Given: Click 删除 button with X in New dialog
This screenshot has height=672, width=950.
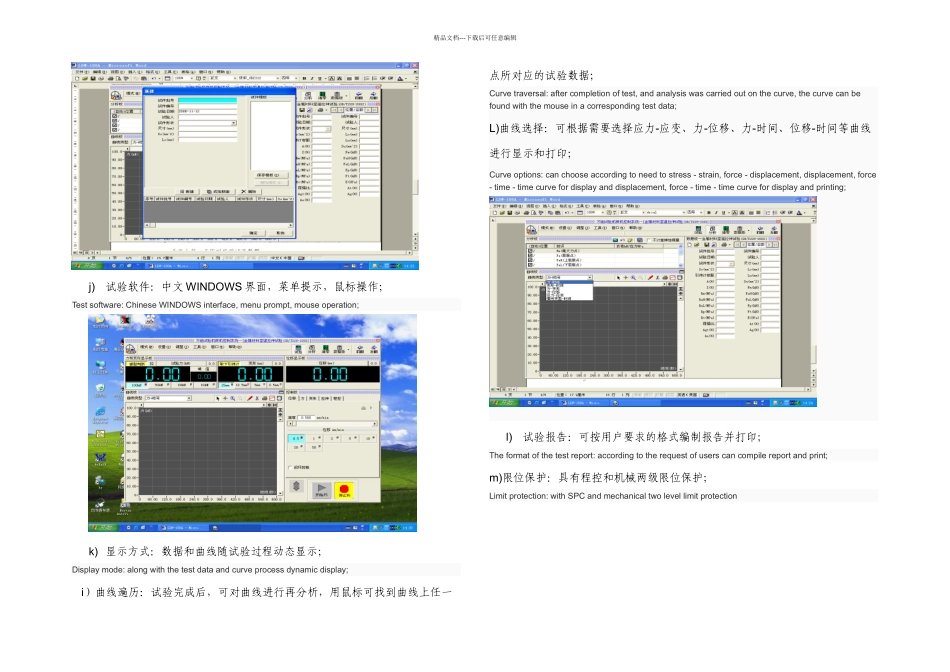Looking at the screenshot, I should click(250, 191).
